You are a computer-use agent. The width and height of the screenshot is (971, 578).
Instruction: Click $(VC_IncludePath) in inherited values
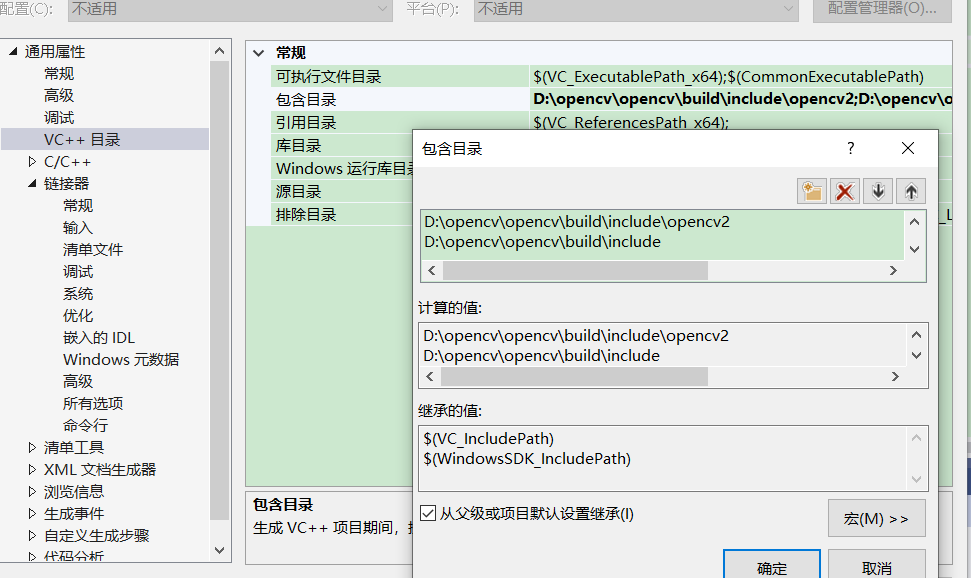click(x=489, y=439)
